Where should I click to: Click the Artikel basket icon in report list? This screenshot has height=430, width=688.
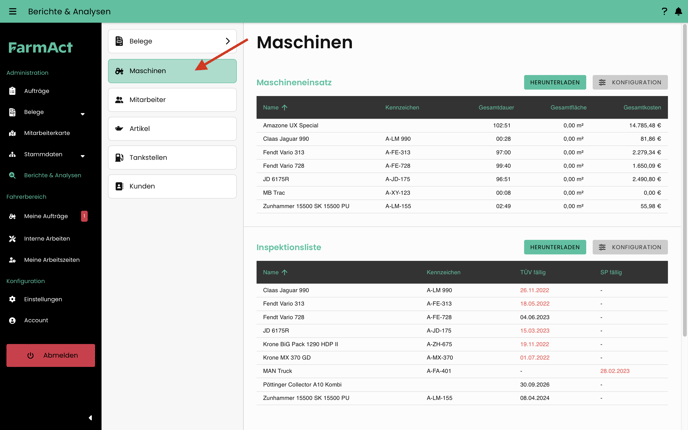119,129
